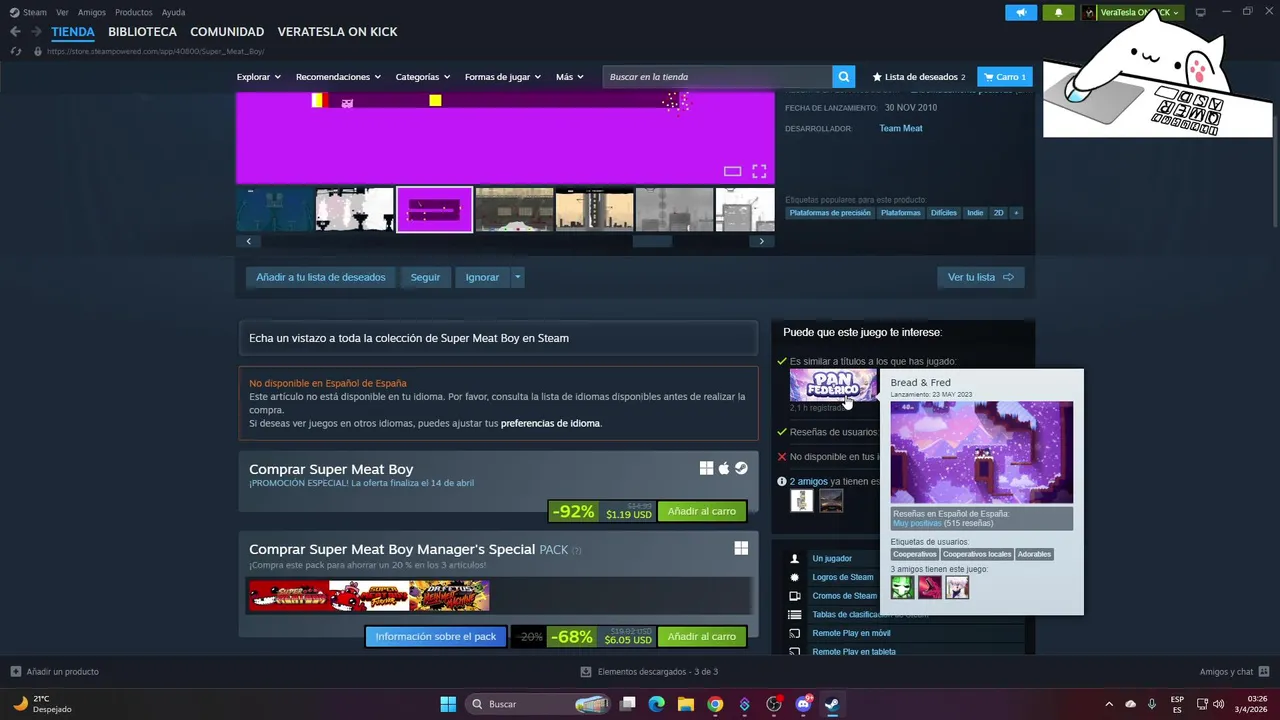Open Microsoft Edge from the taskbar
This screenshot has height=720, width=1280.
click(x=656, y=704)
